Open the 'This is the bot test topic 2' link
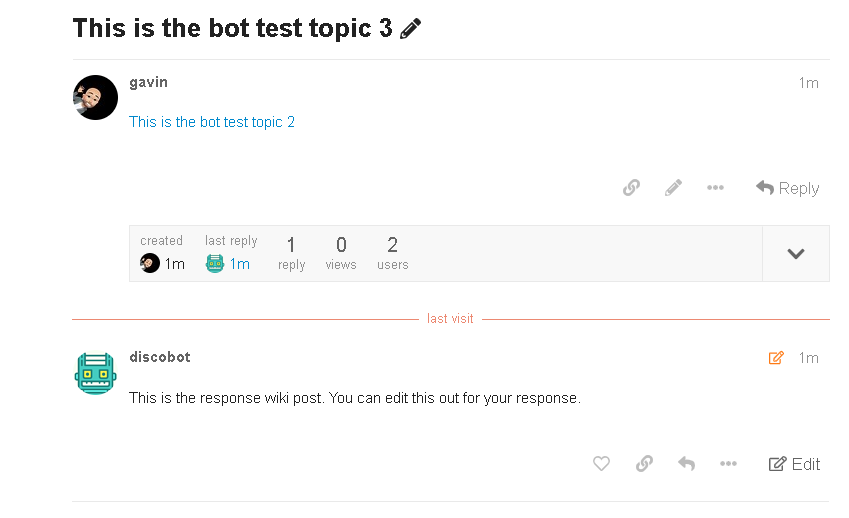849x518 pixels. click(212, 122)
